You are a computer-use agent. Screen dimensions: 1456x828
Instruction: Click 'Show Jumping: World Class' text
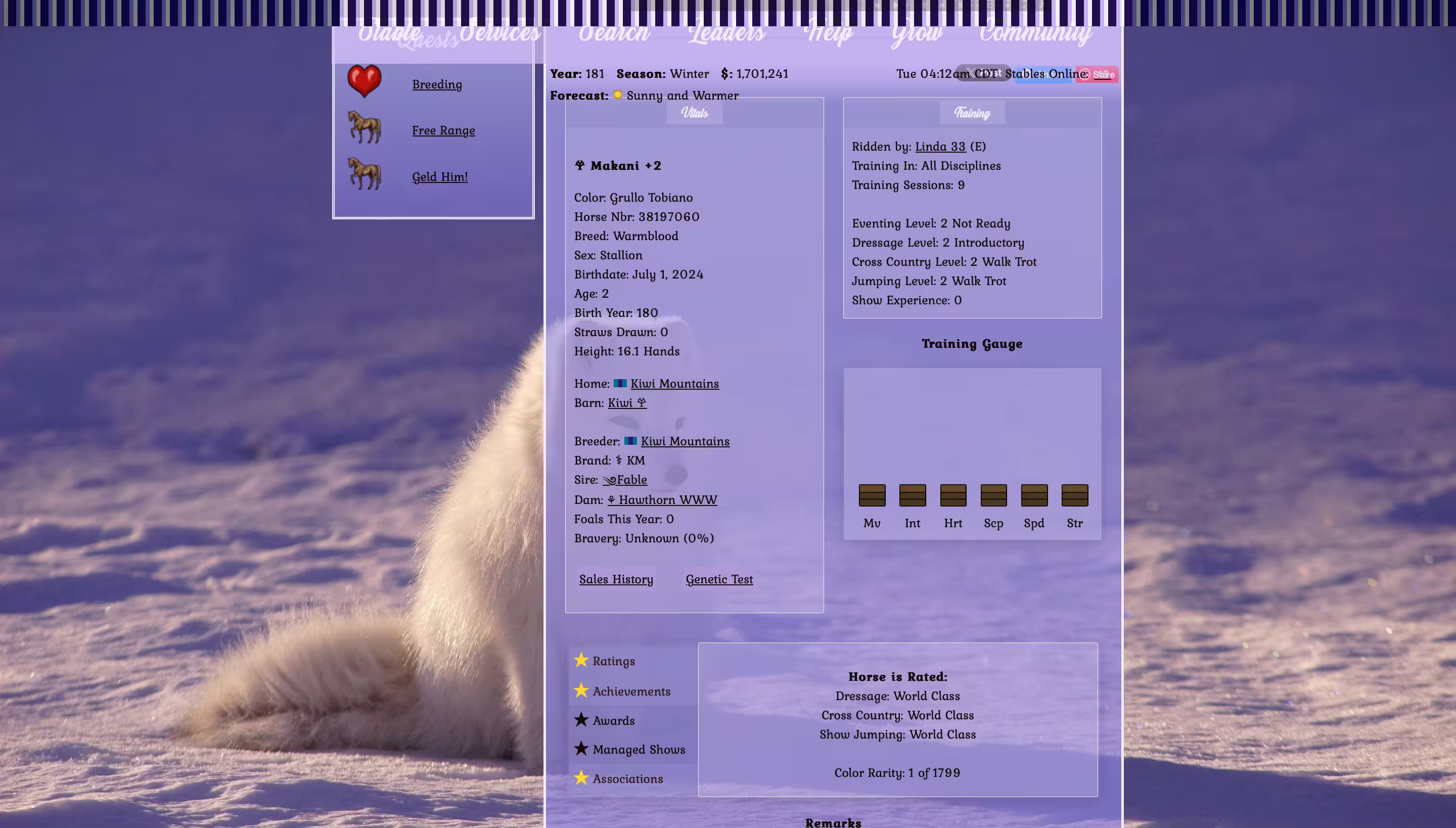[x=897, y=734]
